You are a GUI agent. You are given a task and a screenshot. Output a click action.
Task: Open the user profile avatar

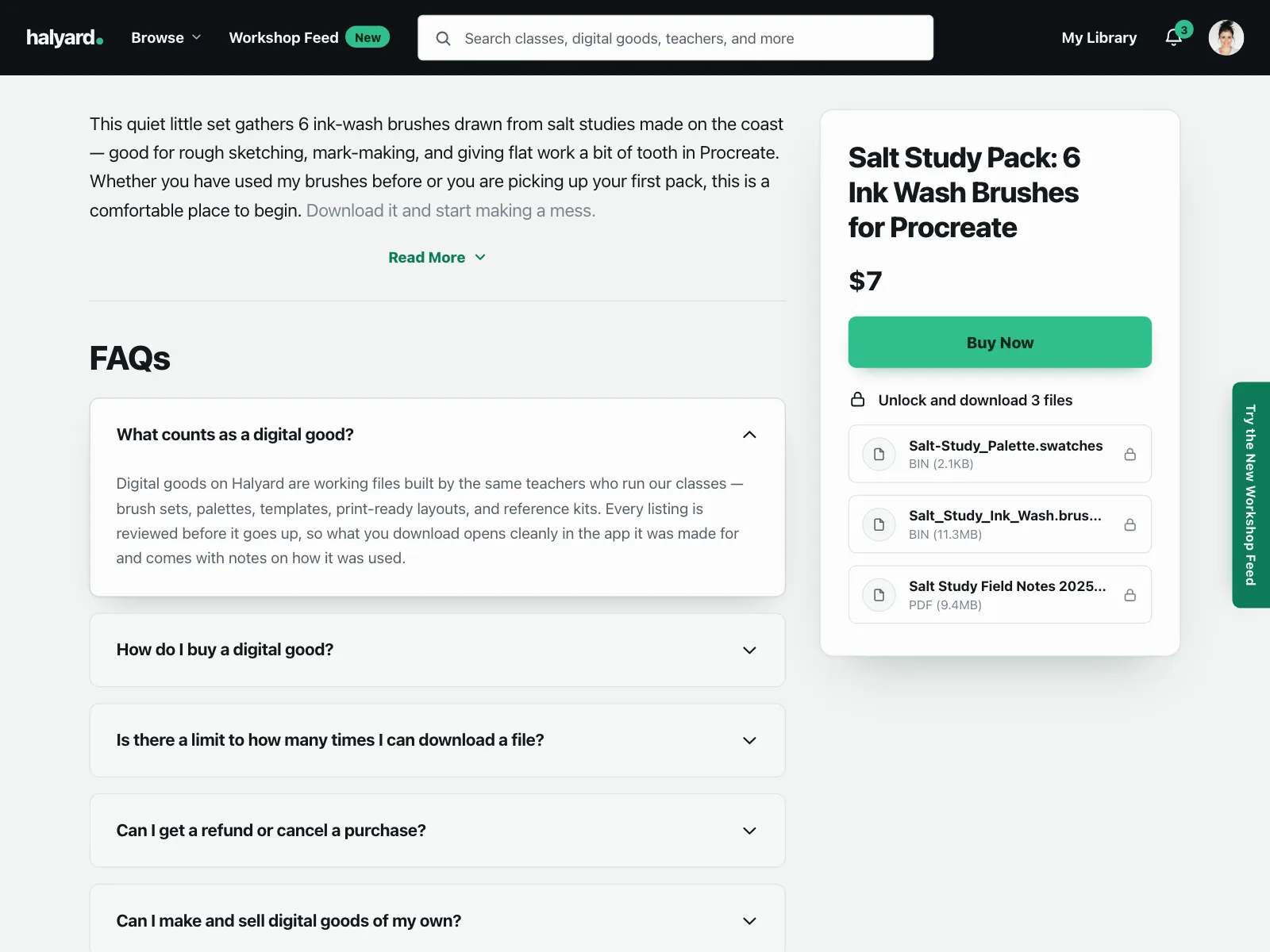1226,37
